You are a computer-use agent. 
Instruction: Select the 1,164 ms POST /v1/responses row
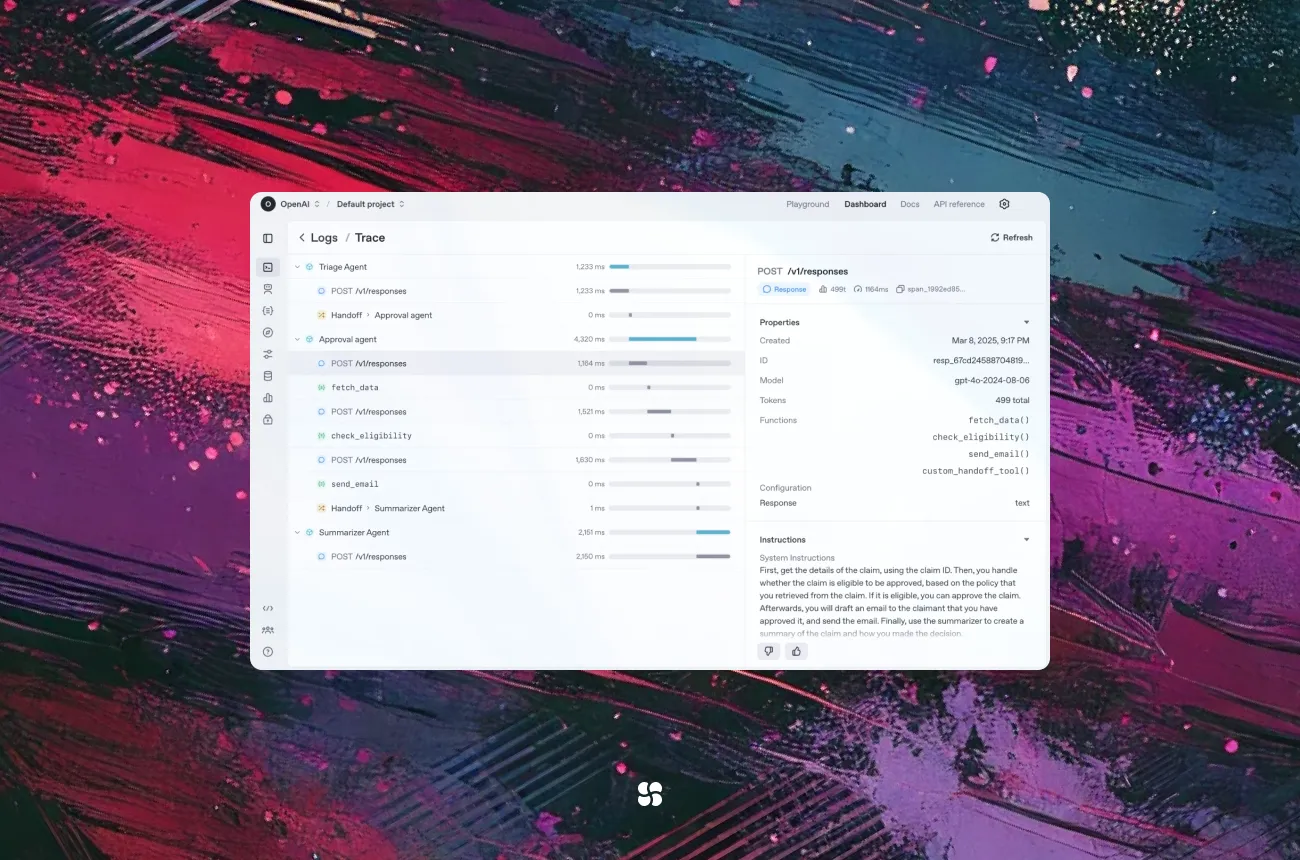516,364
